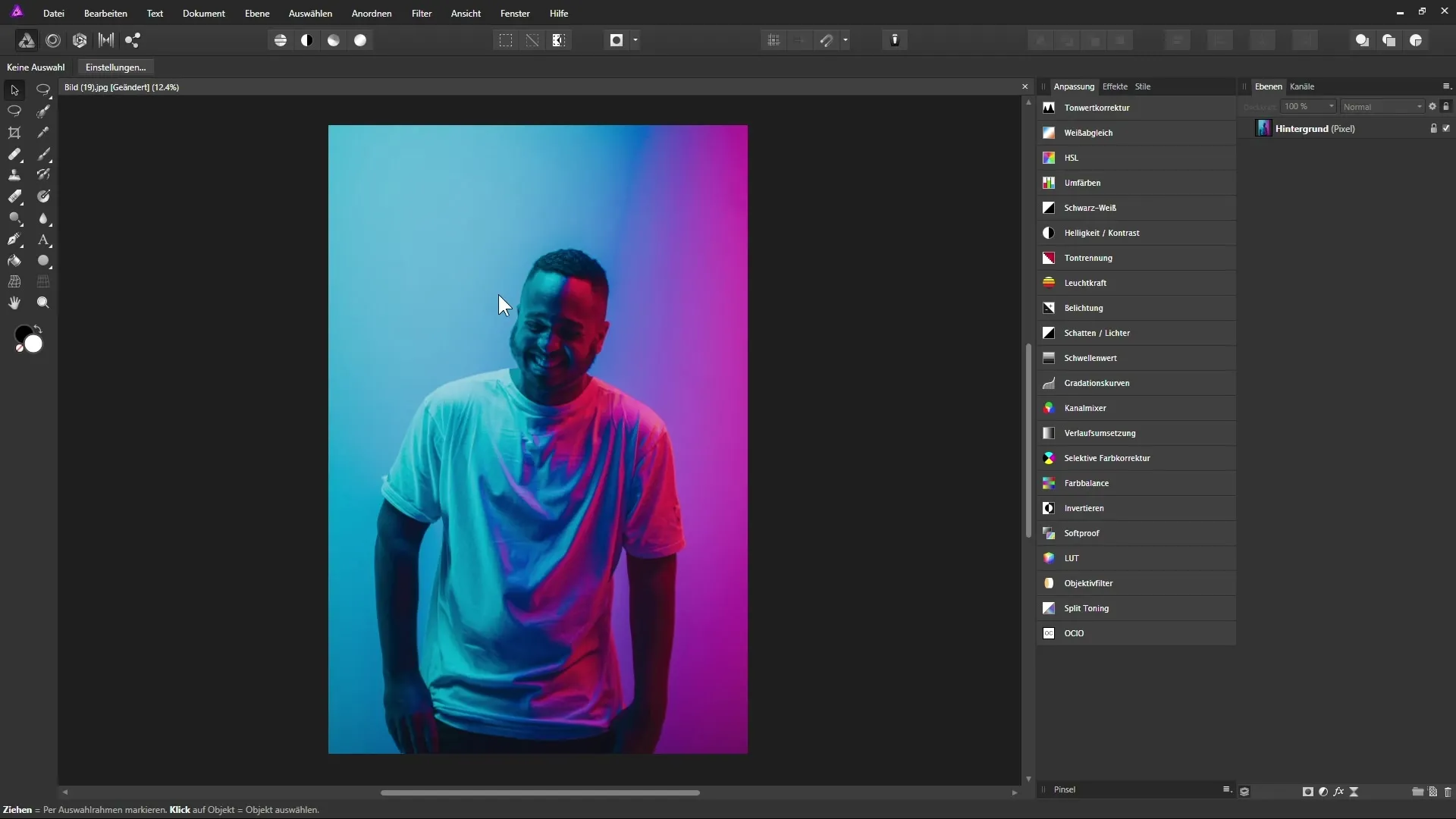Select the Hand view tool
Viewport: 1456px width, 819px height.
click(x=14, y=303)
